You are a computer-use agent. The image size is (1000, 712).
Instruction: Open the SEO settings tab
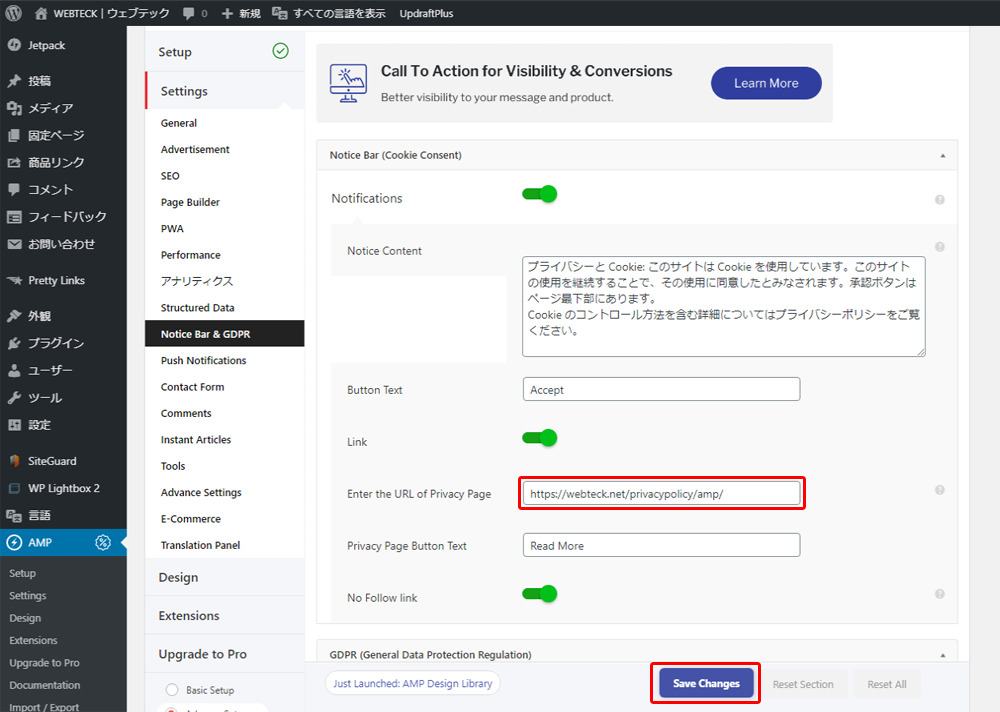coord(170,176)
